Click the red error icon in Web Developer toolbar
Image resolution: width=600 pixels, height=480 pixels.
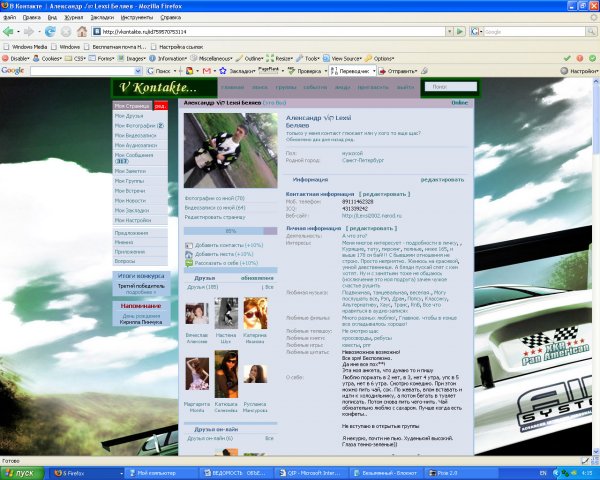click(x=580, y=58)
